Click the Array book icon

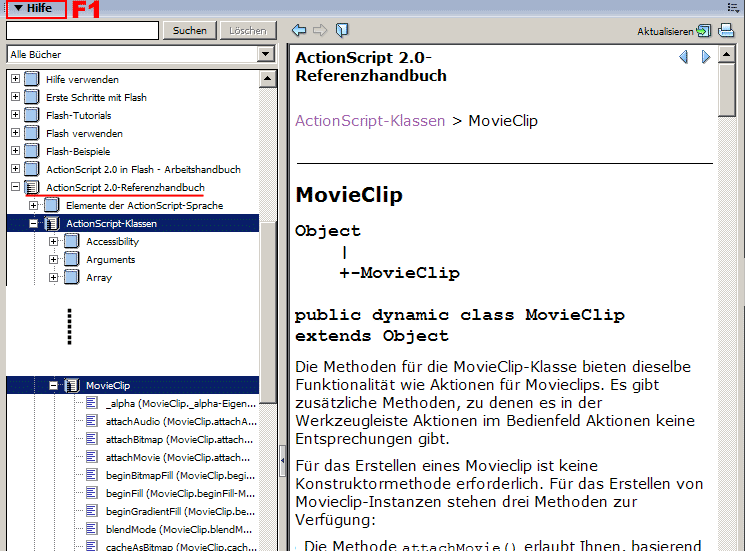pos(72,277)
